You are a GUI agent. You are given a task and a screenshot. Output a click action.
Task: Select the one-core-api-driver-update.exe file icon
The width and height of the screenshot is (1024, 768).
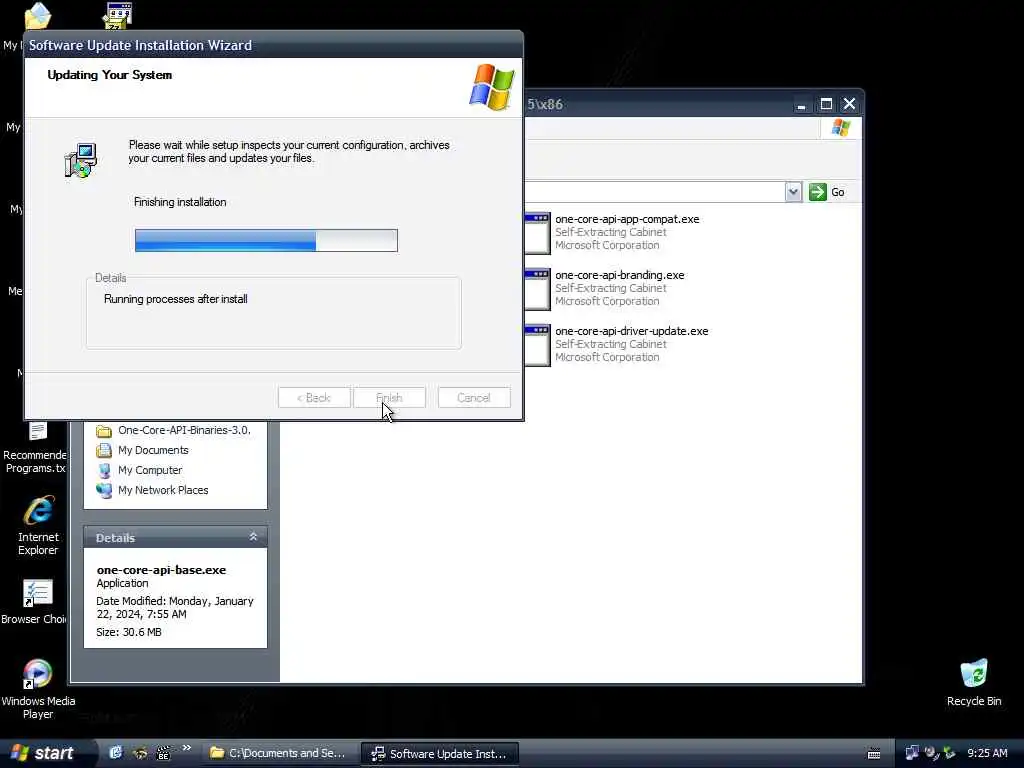tap(537, 345)
